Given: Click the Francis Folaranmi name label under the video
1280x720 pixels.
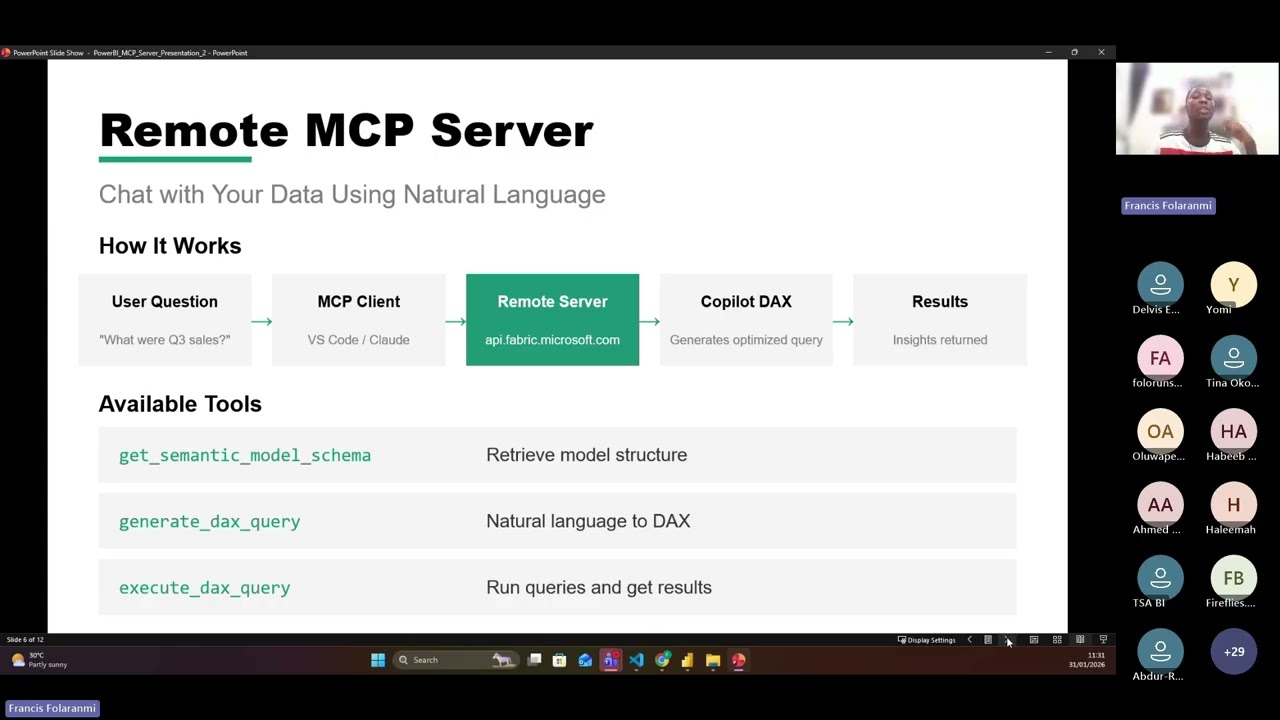Looking at the screenshot, I should [1168, 206].
